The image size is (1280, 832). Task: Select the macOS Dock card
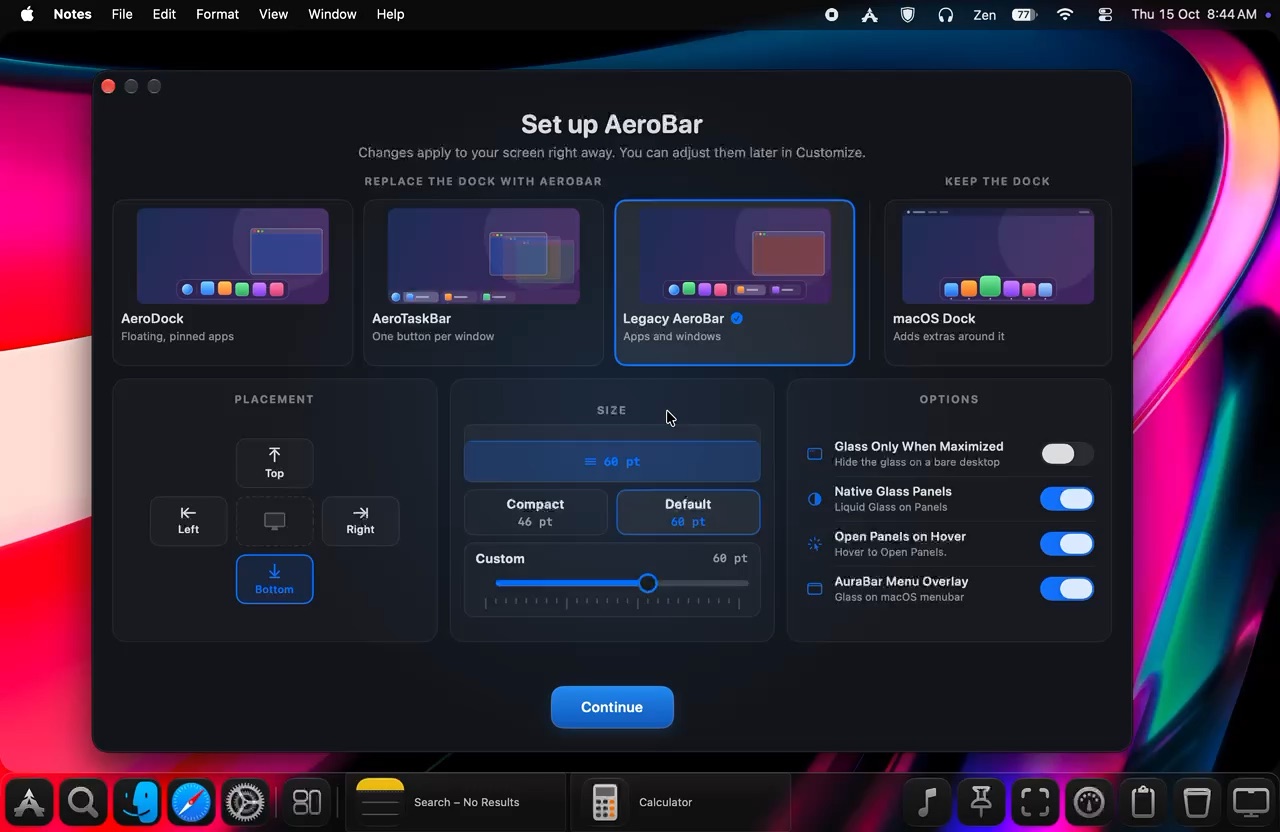tap(998, 282)
